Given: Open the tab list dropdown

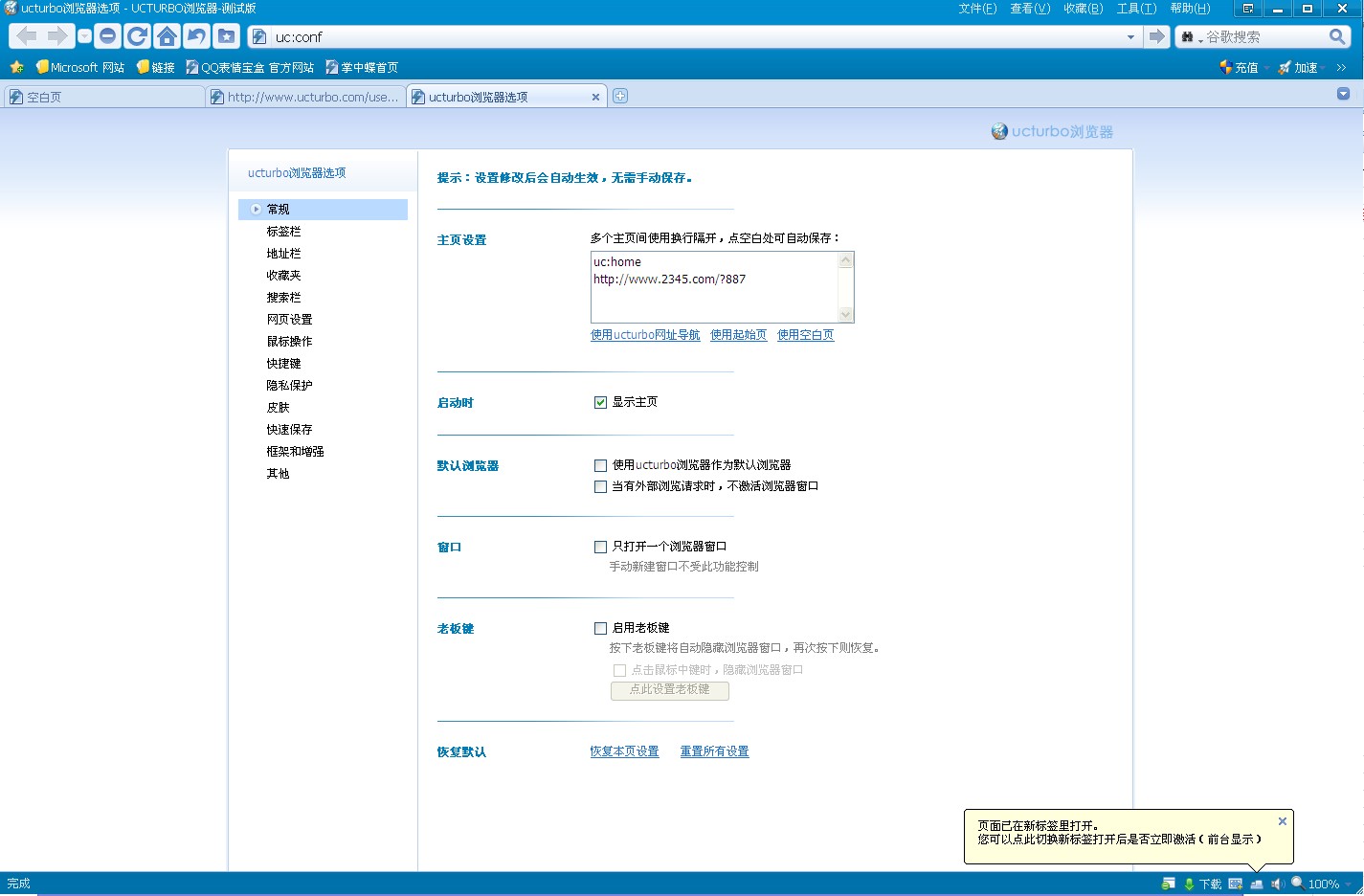Looking at the screenshot, I should tap(1343, 94).
